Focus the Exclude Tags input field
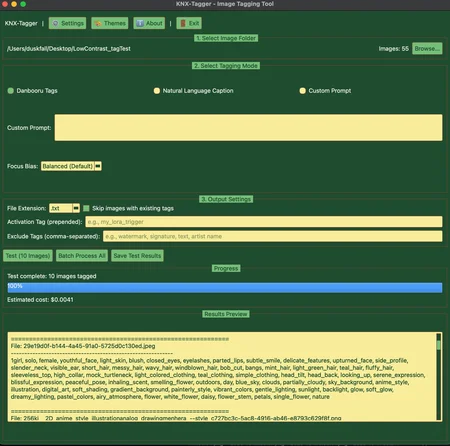The image size is (450, 446). tap(273, 236)
